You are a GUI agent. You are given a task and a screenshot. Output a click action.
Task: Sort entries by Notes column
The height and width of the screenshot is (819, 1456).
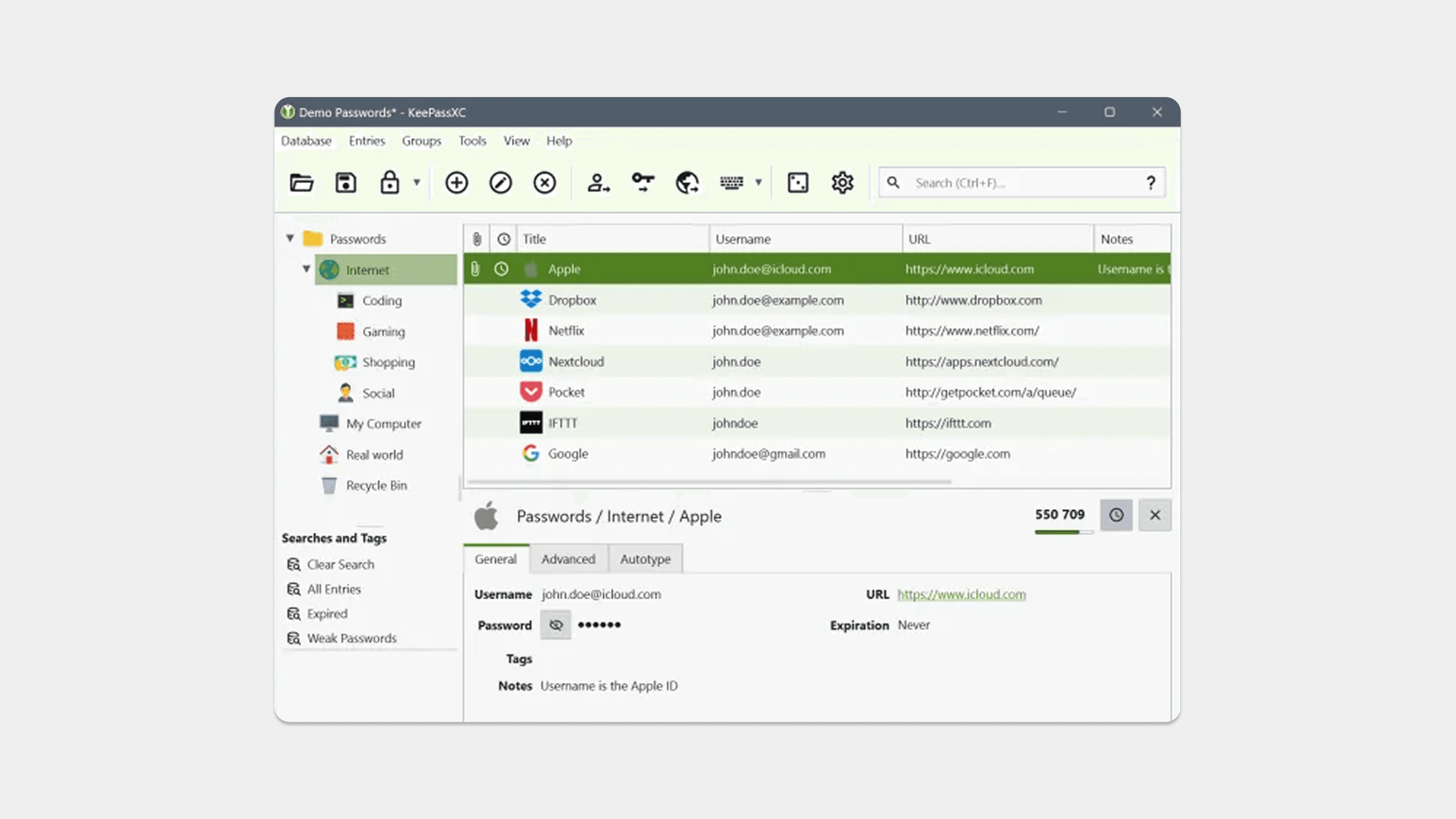1133,239
